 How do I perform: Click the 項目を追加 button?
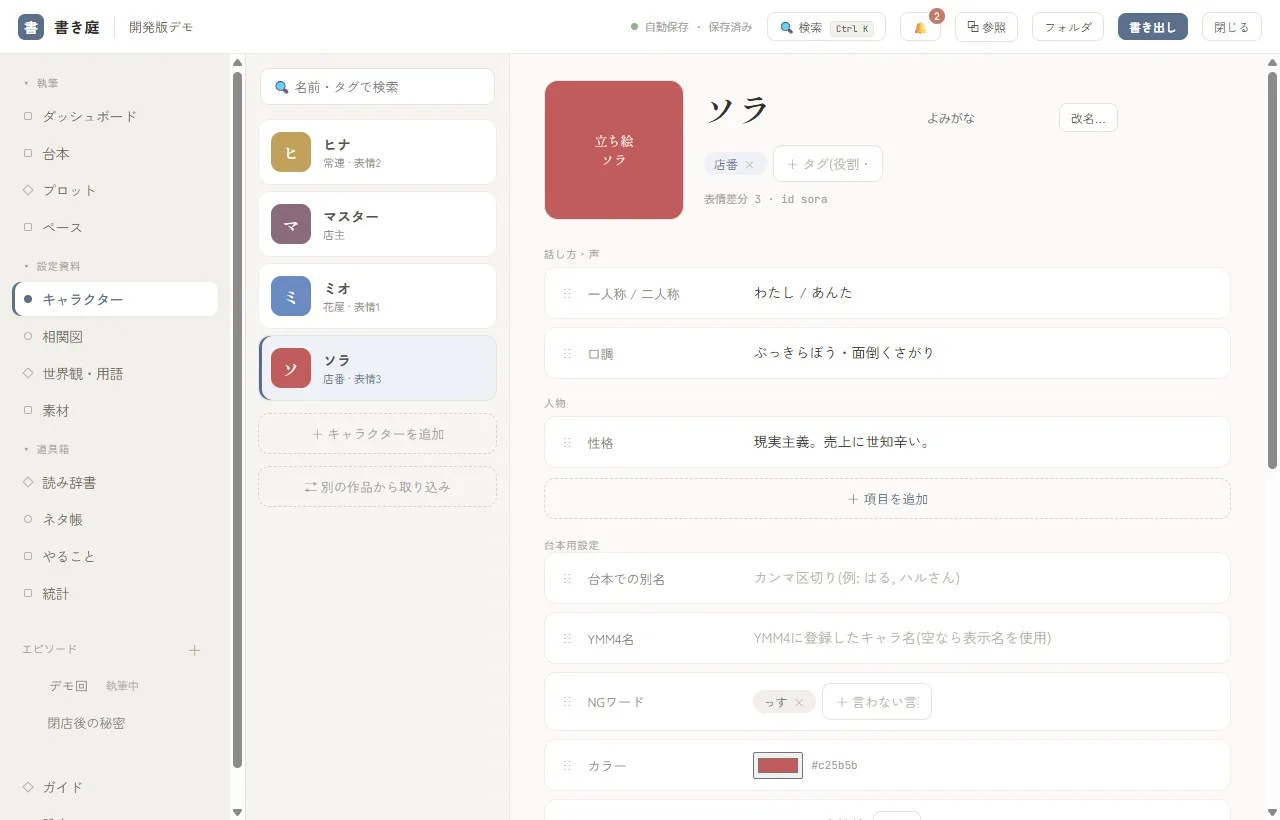point(887,498)
